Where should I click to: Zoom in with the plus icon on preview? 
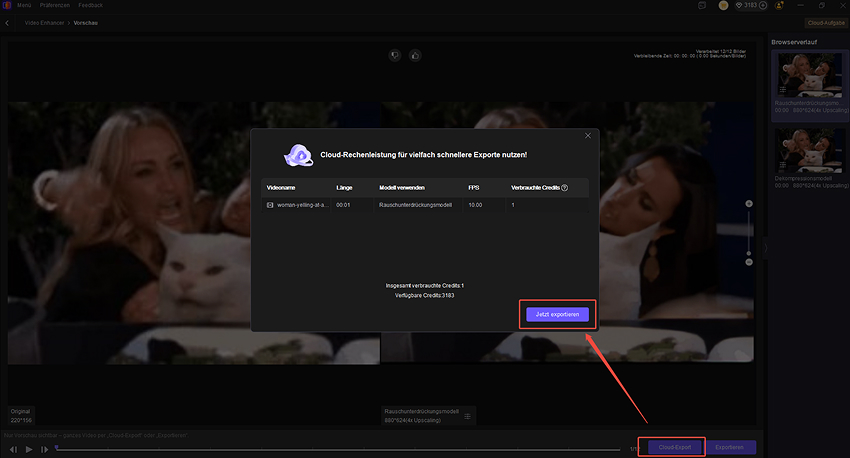pyautogui.click(x=749, y=204)
